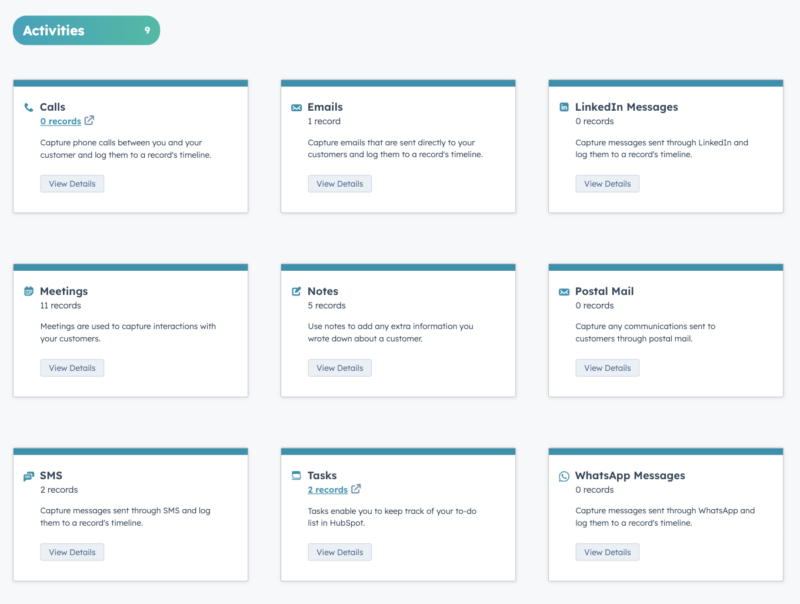Open external link icon beside Calls records

pyautogui.click(x=89, y=120)
